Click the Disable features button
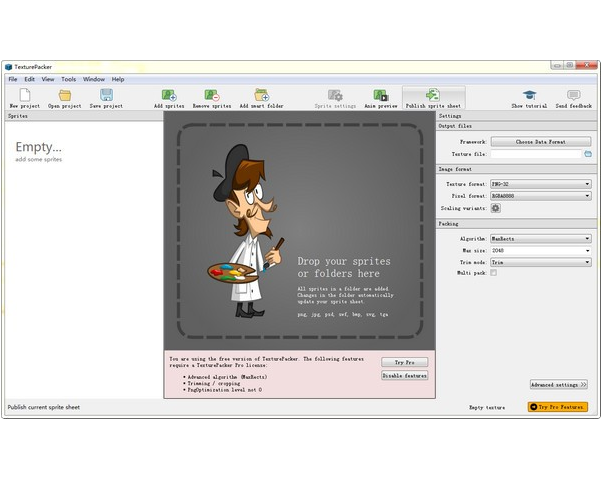 [x=404, y=376]
